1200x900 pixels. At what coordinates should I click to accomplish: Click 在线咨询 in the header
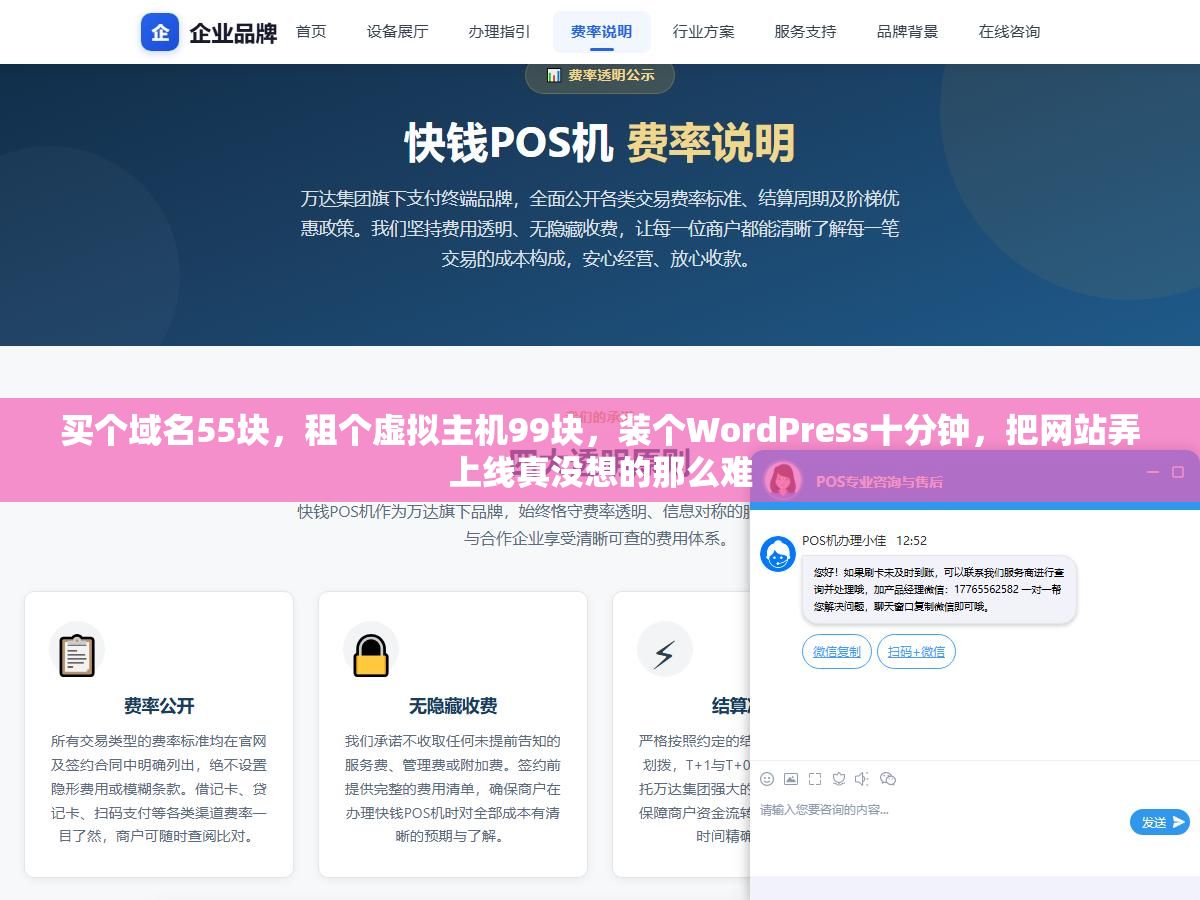1009,32
